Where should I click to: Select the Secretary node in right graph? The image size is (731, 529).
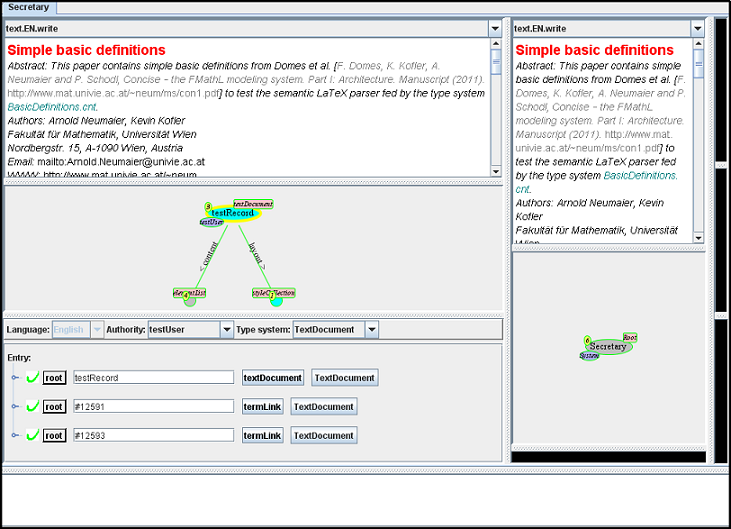point(608,347)
